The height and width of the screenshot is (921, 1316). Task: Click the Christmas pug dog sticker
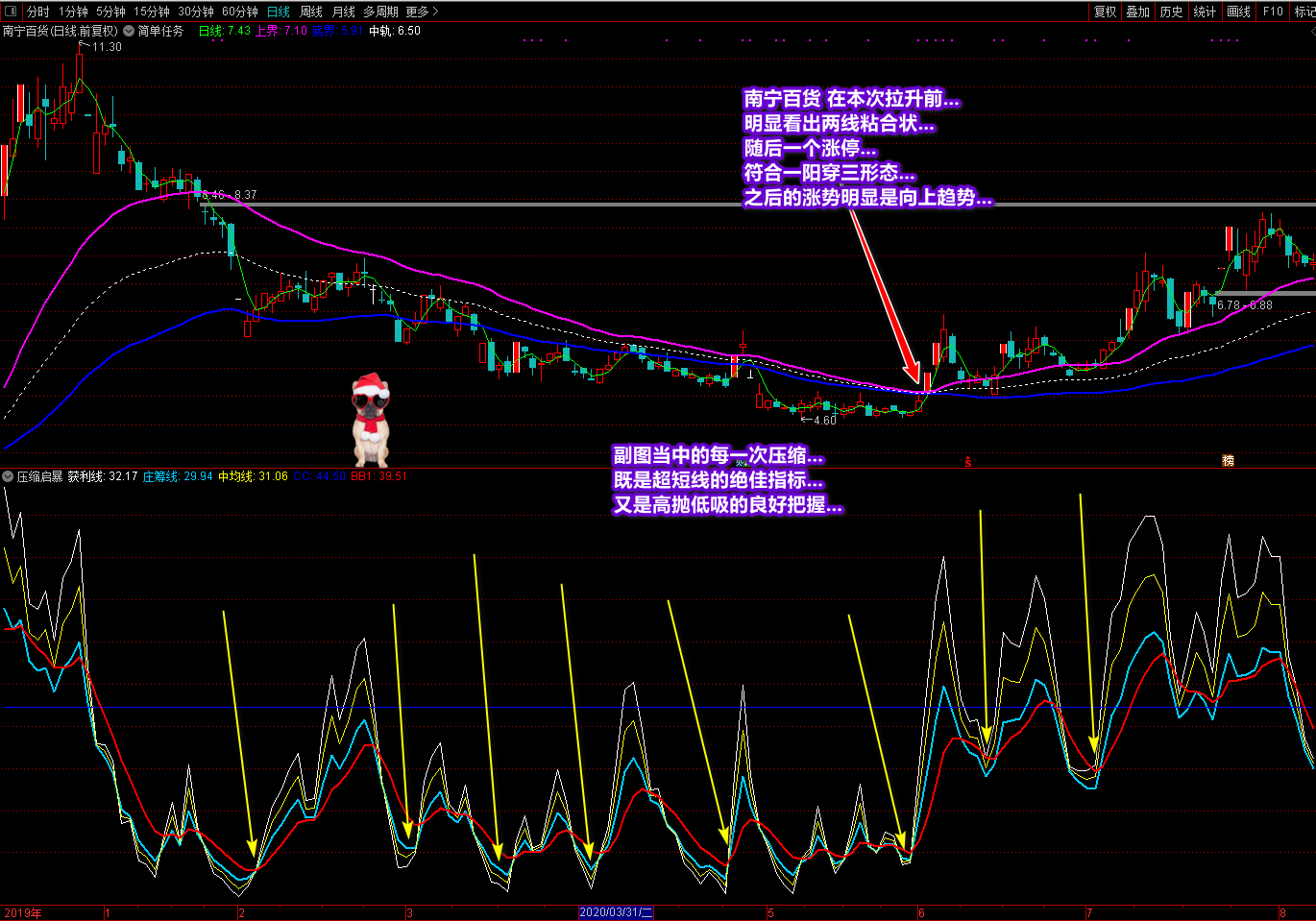tap(370, 420)
